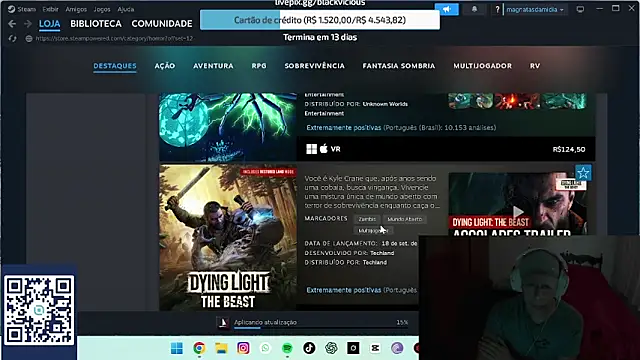Click the Dying Light description text

(x=372, y=192)
